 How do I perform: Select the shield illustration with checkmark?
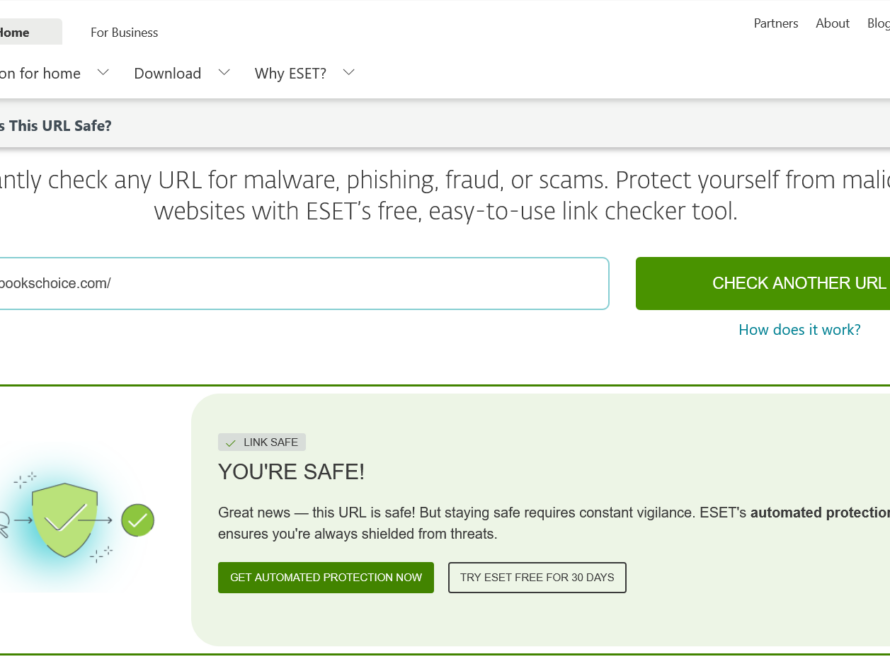coord(65,520)
